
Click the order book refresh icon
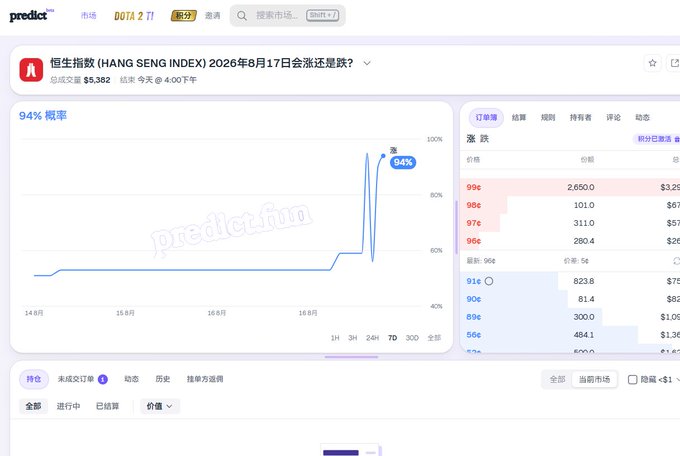676,261
